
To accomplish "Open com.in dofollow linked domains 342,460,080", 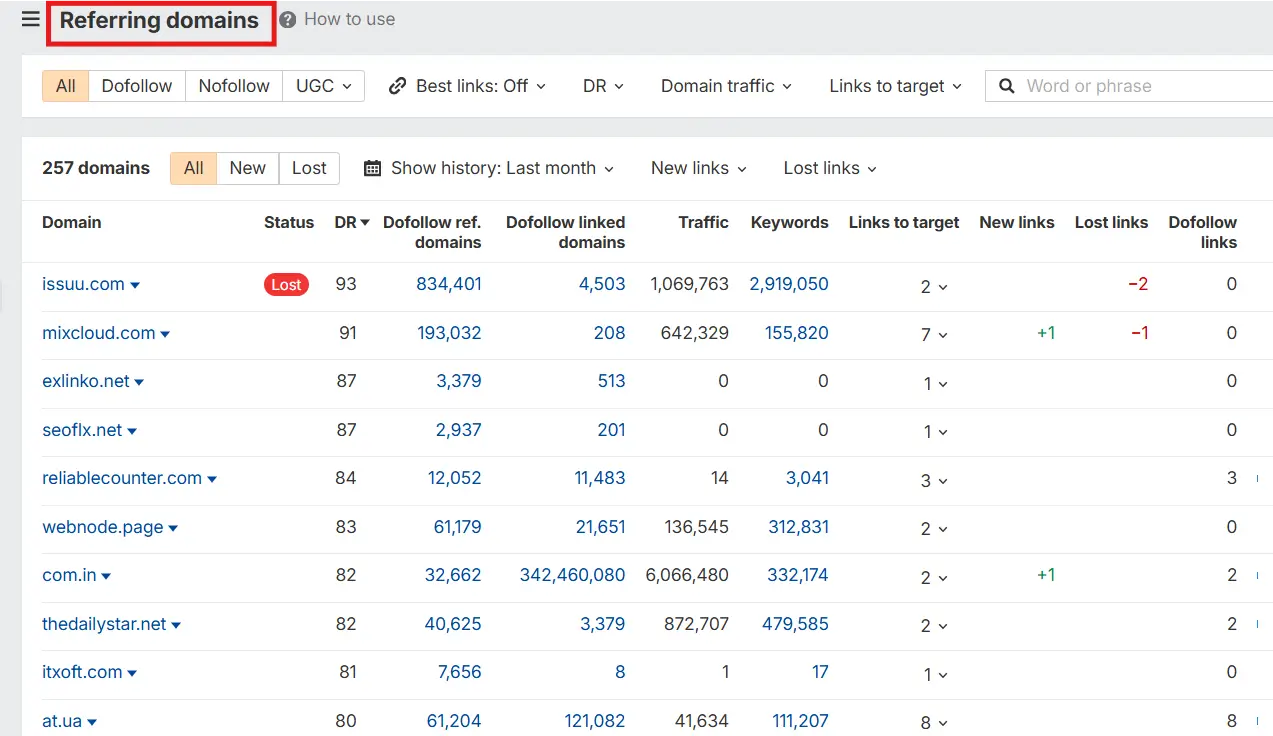I will (573, 575).
